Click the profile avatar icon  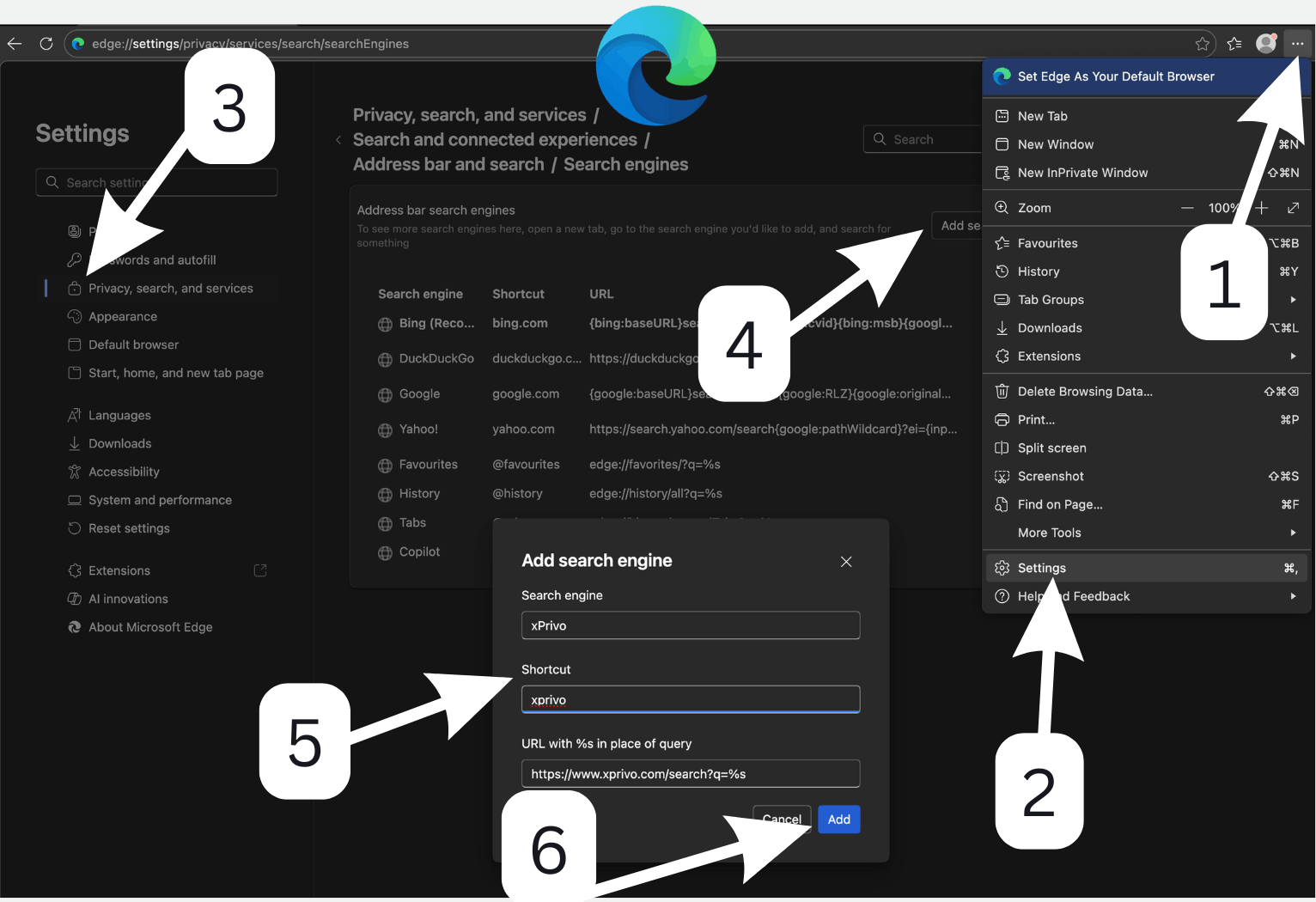click(1266, 44)
